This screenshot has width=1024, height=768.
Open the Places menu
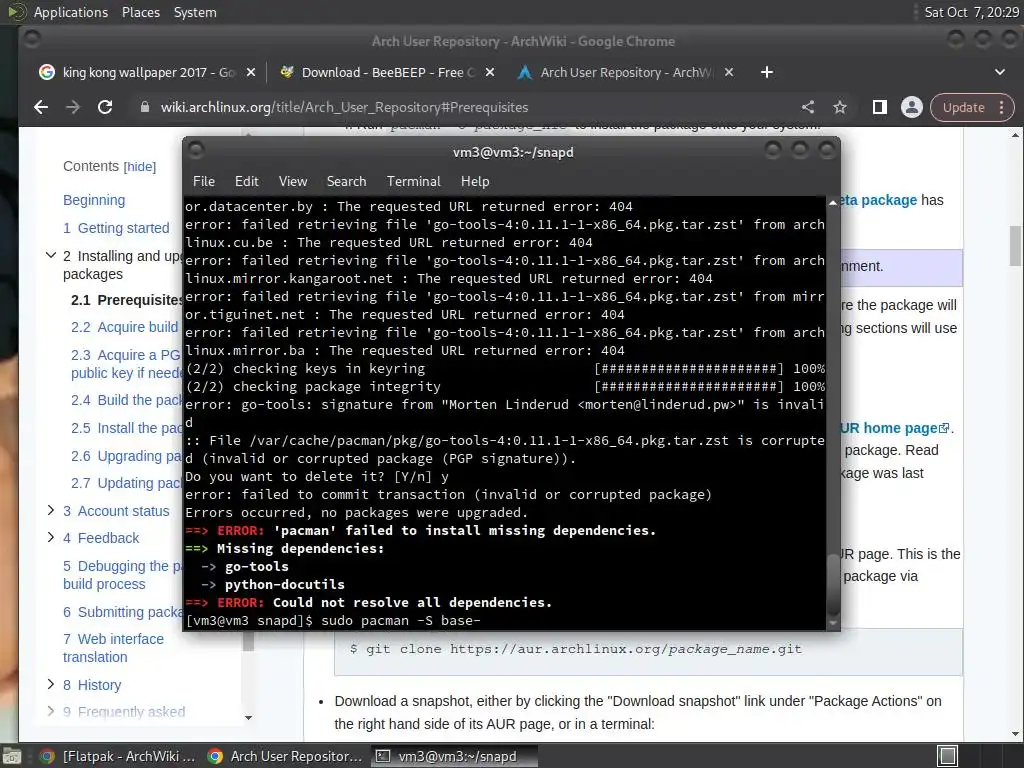coord(140,12)
